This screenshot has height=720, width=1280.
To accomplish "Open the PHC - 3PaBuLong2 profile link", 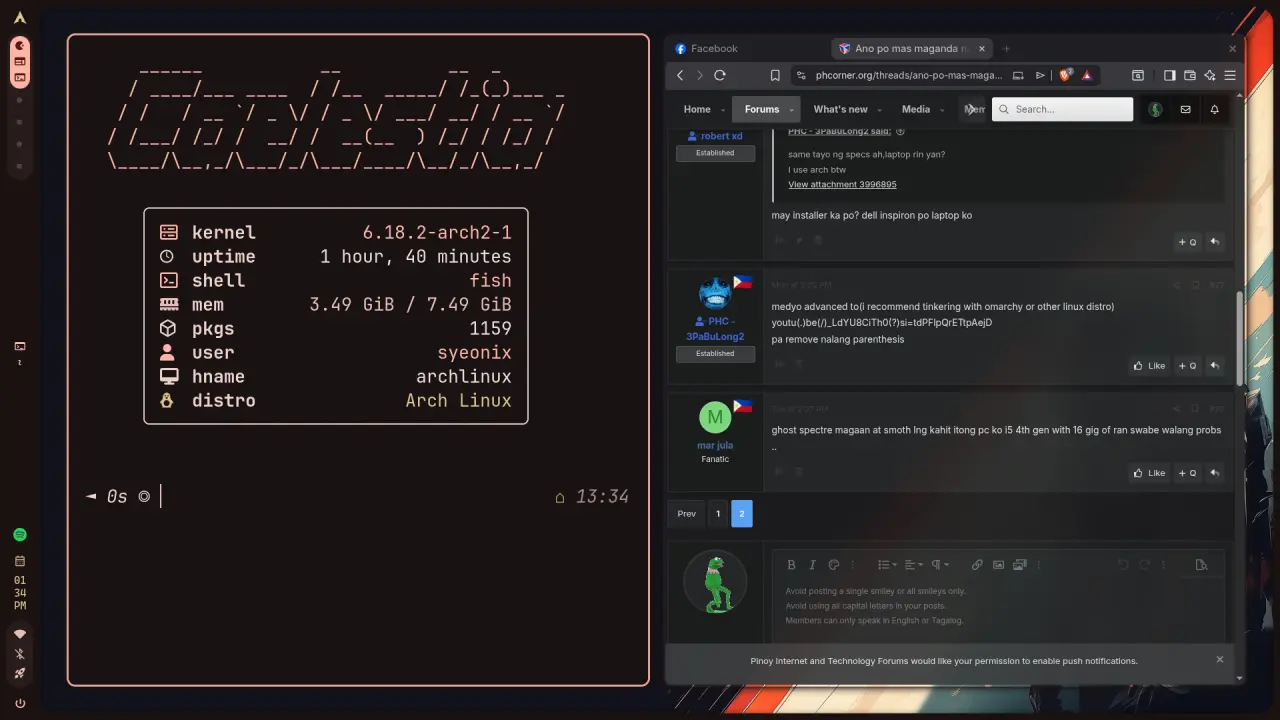I will (x=715, y=329).
